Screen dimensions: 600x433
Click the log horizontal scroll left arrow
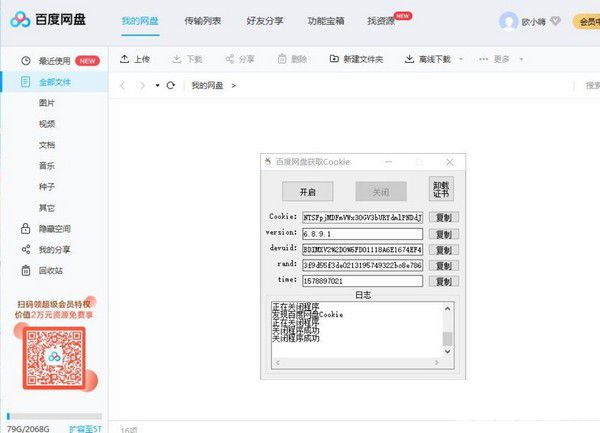(x=278, y=363)
